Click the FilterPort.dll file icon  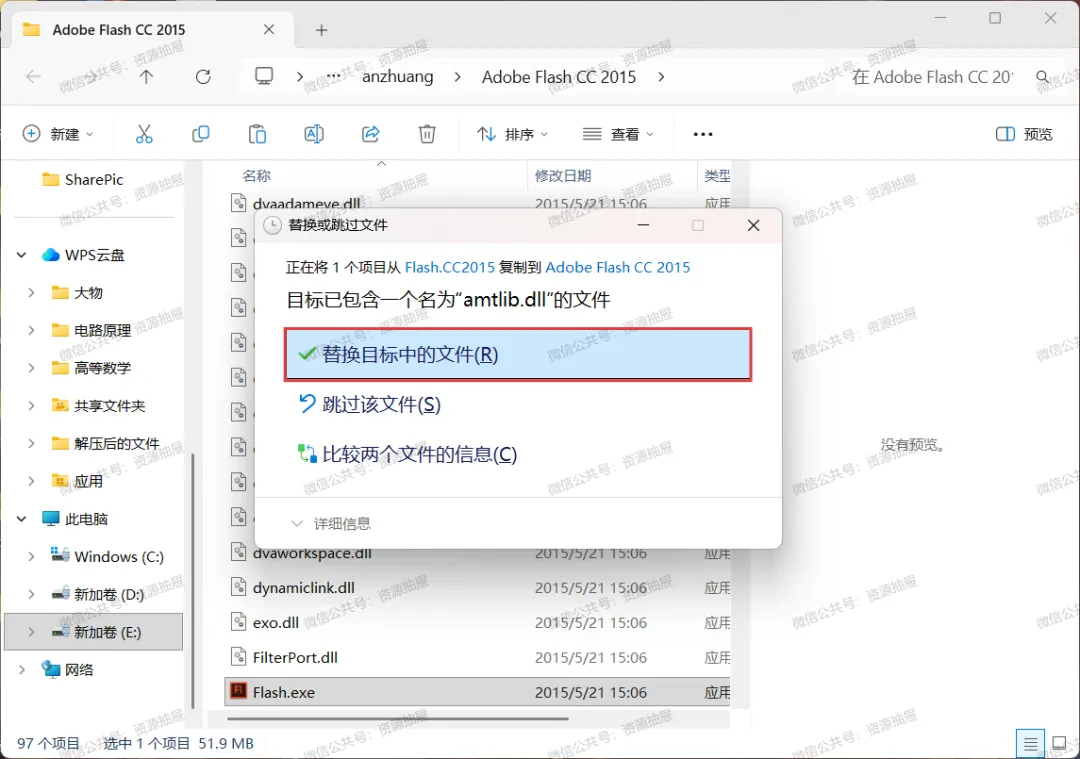(238, 656)
